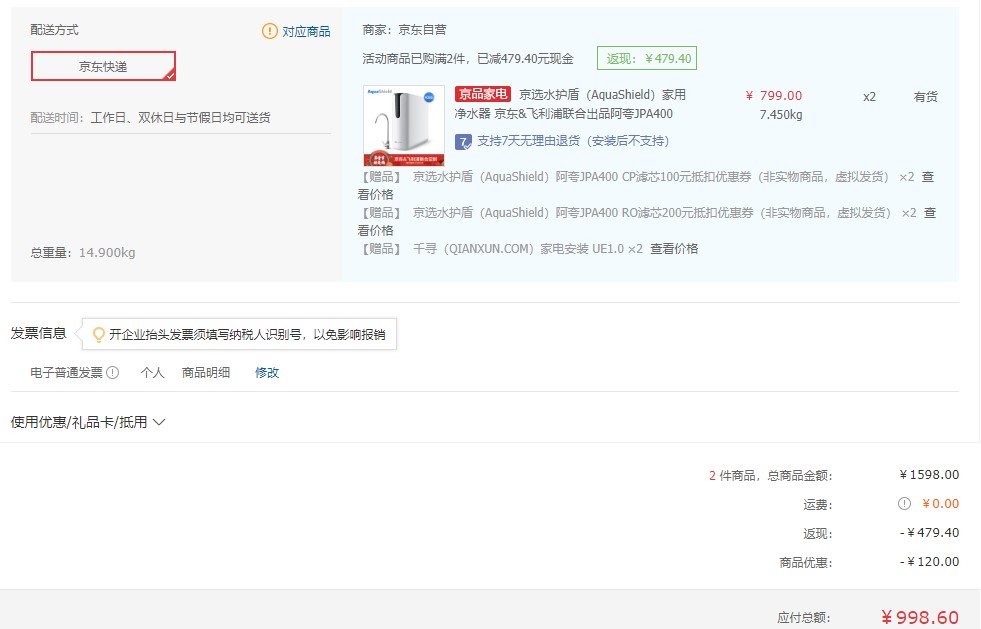Click the 7.450kg product weight text
The width and height of the screenshot is (981, 629).
[x=781, y=115]
